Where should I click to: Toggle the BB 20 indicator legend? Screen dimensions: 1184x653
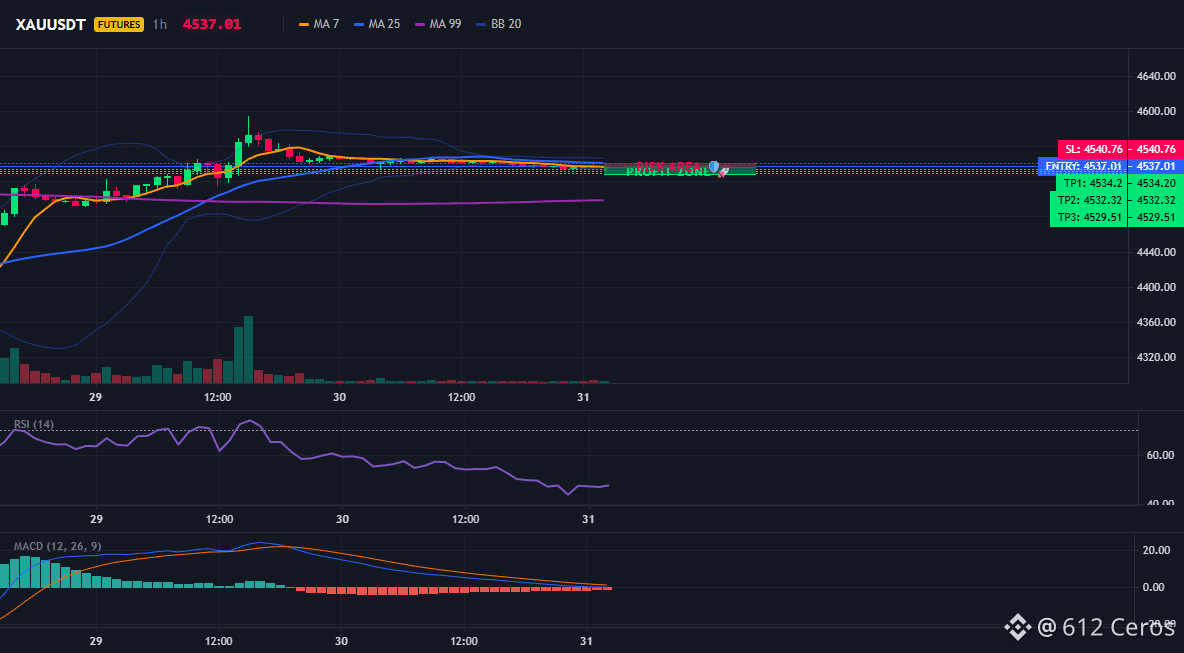point(498,24)
